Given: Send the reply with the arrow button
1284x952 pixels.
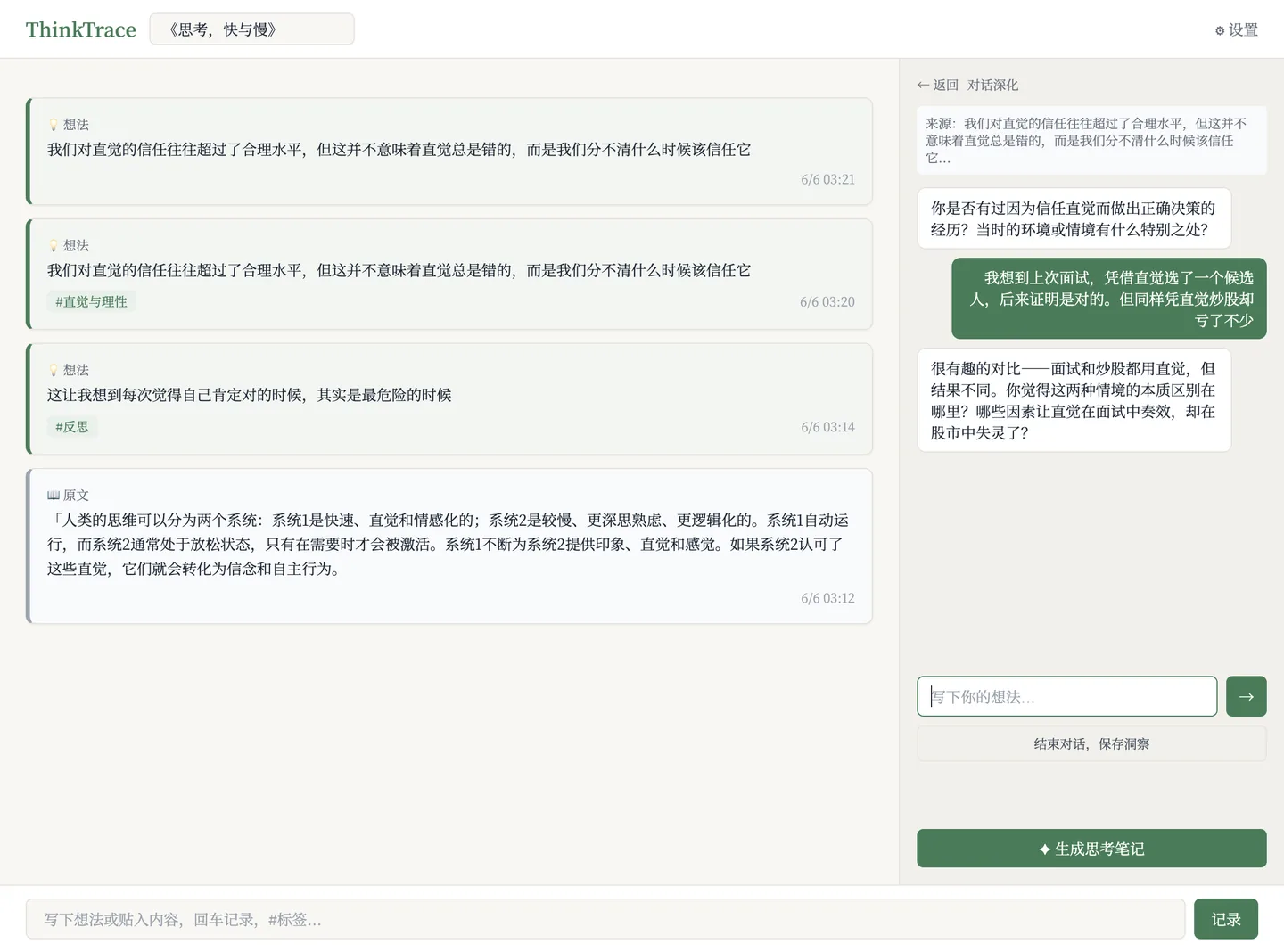Looking at the screenshot, I should click(1246, 696).
